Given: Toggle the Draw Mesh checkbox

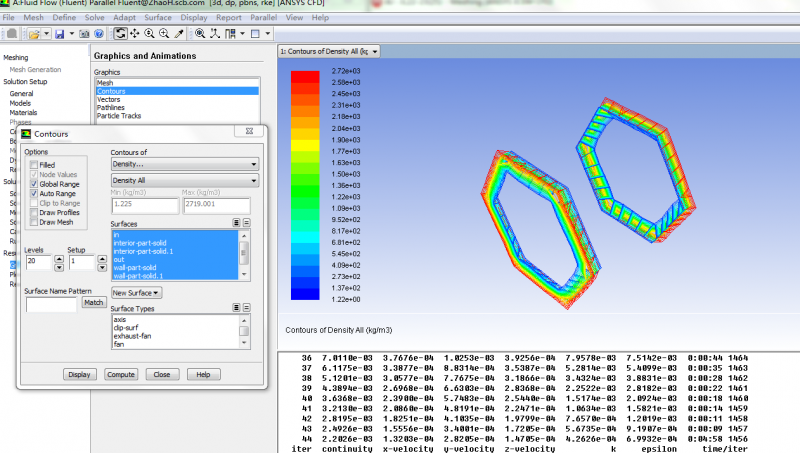Looking at the screenshot, I should pyautogui.click(x=34, y=222).
